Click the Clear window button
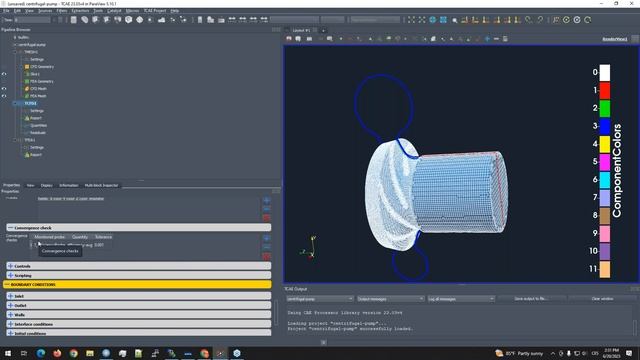This screenshot has height=360, width=640. [602, 299]
